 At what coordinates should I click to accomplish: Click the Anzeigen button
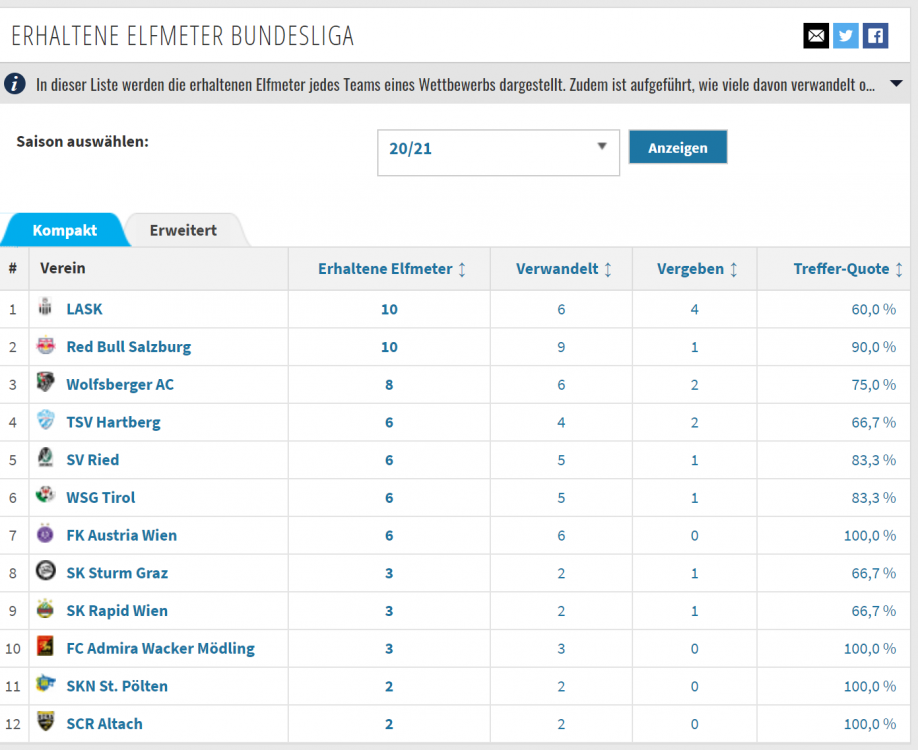pos(678,148)
